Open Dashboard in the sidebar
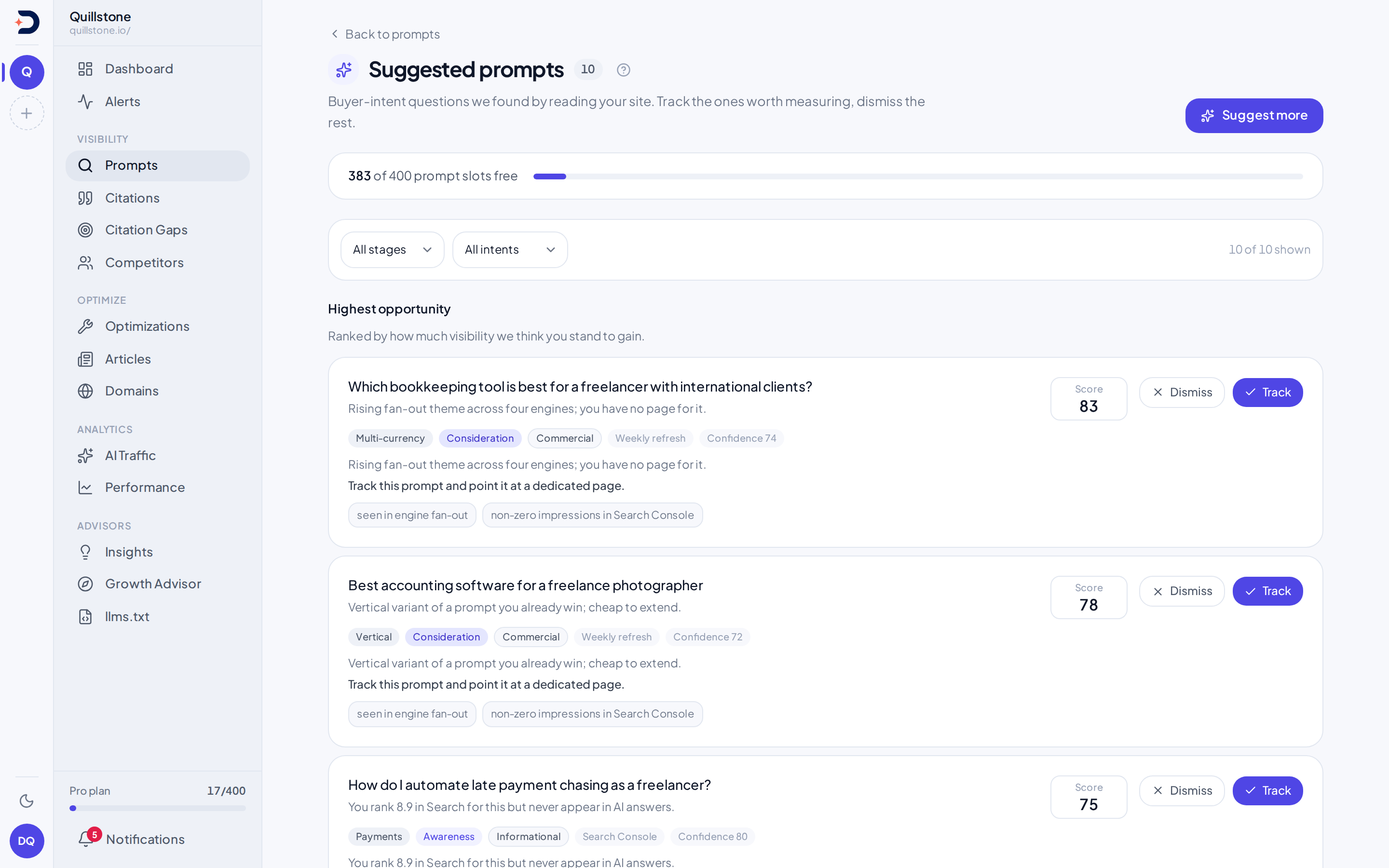This screenshot has width=1389, height=868. 158,69
